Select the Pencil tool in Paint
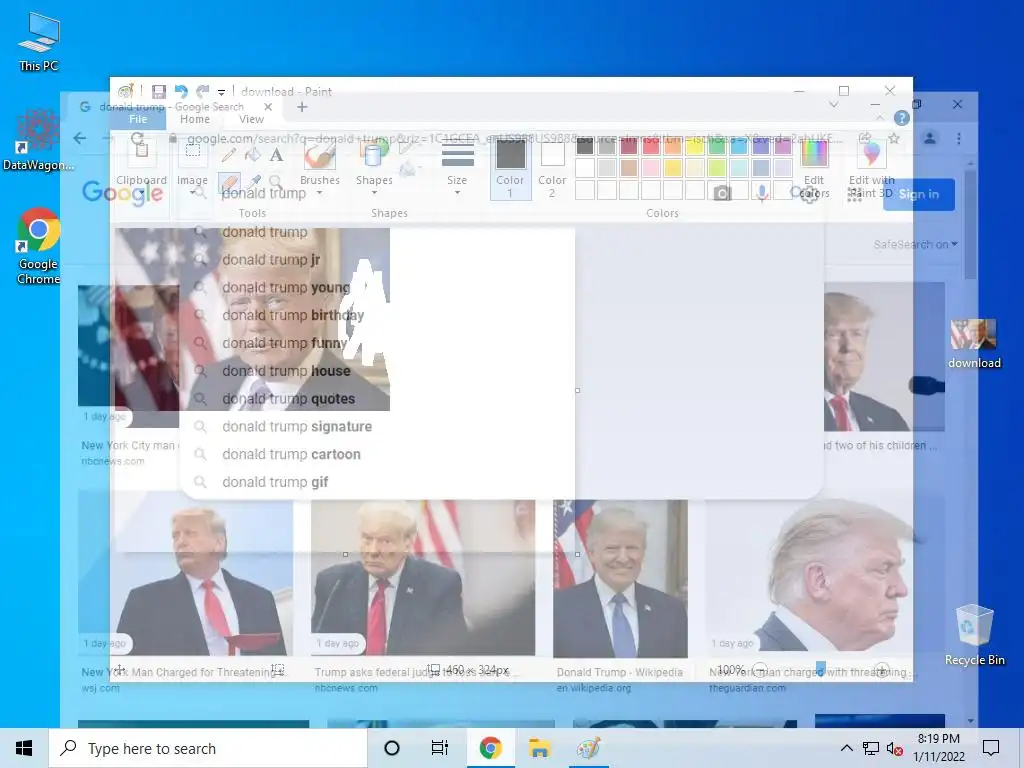Viewport: 1024px width, 768px height. pos(229,155)
